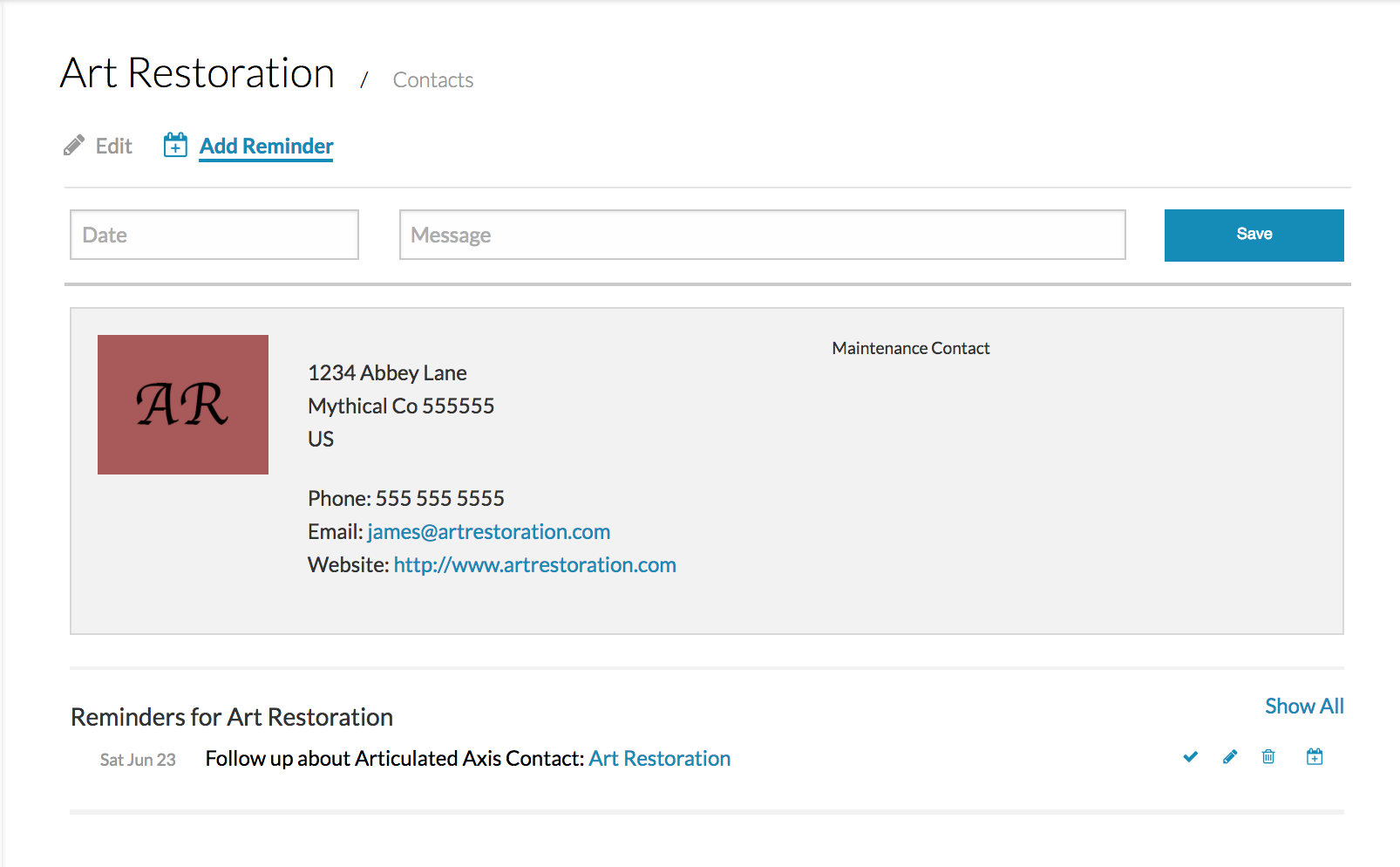Add reminder to calendar with calendar-plus icon
Screen dimensions: 1400x867
point(1315,757)
